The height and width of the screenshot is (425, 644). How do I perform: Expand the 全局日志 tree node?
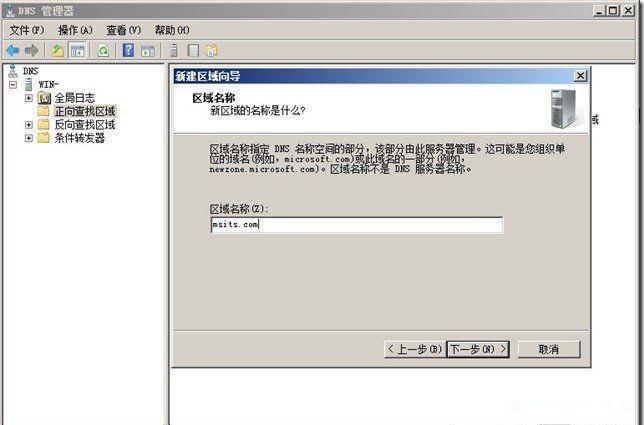click(28, 98)
